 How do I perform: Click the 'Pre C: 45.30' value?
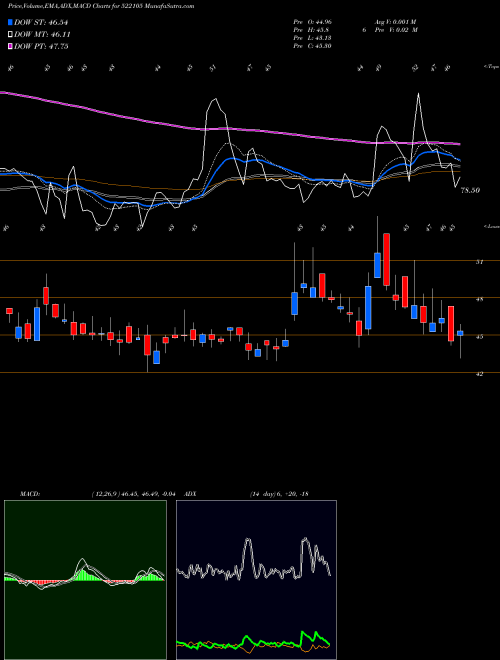[313, 46]
